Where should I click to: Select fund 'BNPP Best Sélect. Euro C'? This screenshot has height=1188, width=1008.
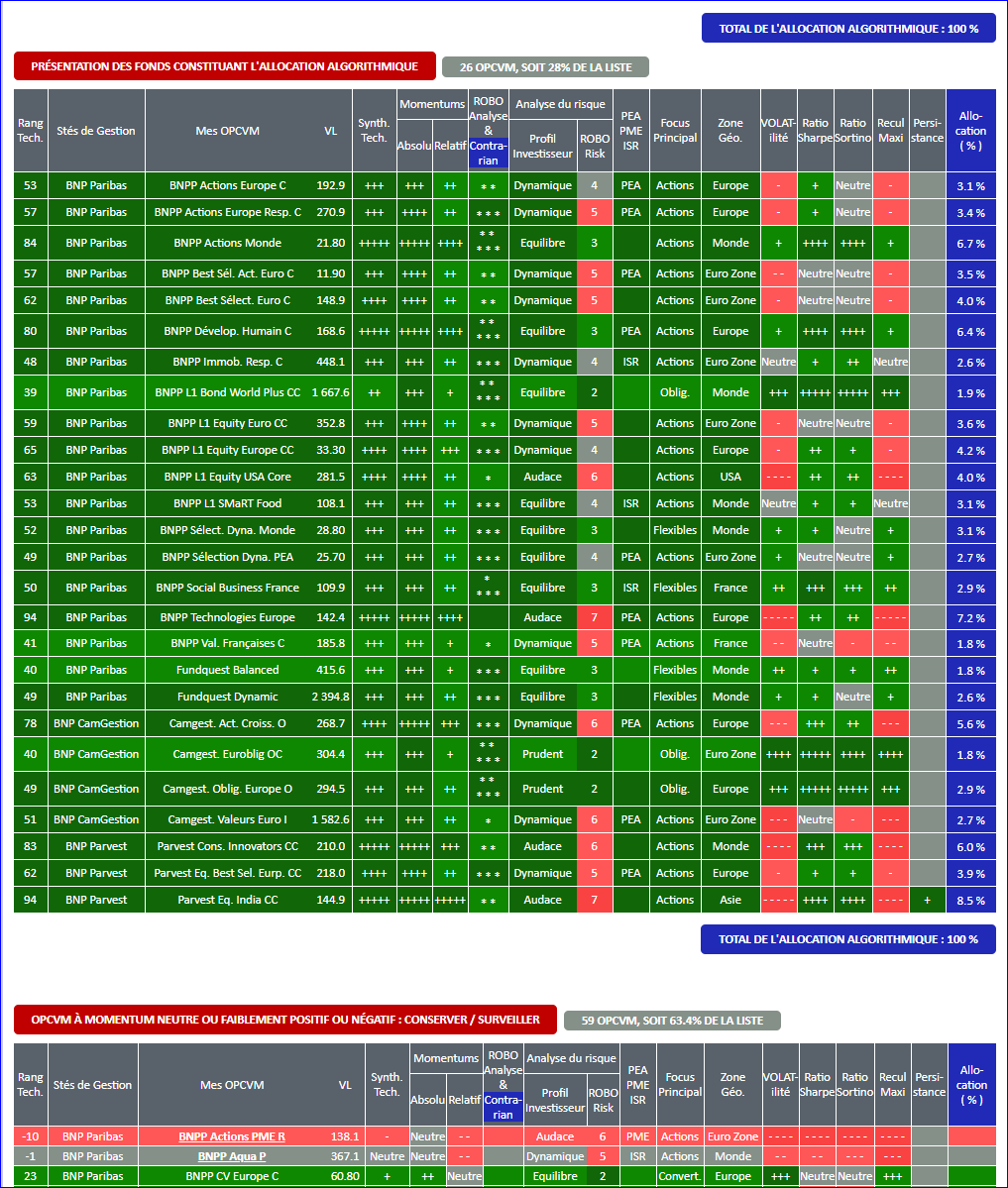tap(228, 300)
